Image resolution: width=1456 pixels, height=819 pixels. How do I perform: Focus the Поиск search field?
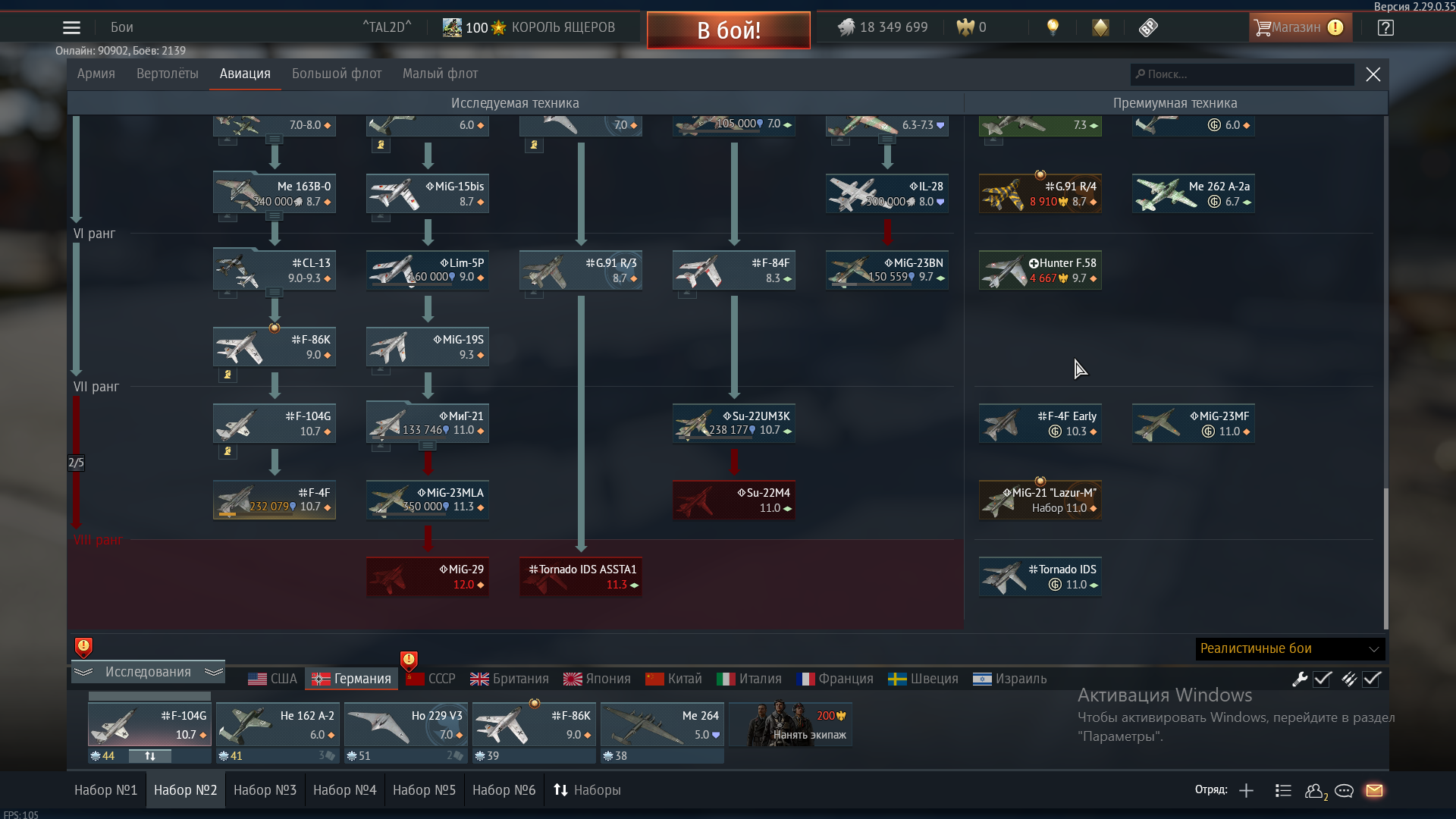[1241, 74]
